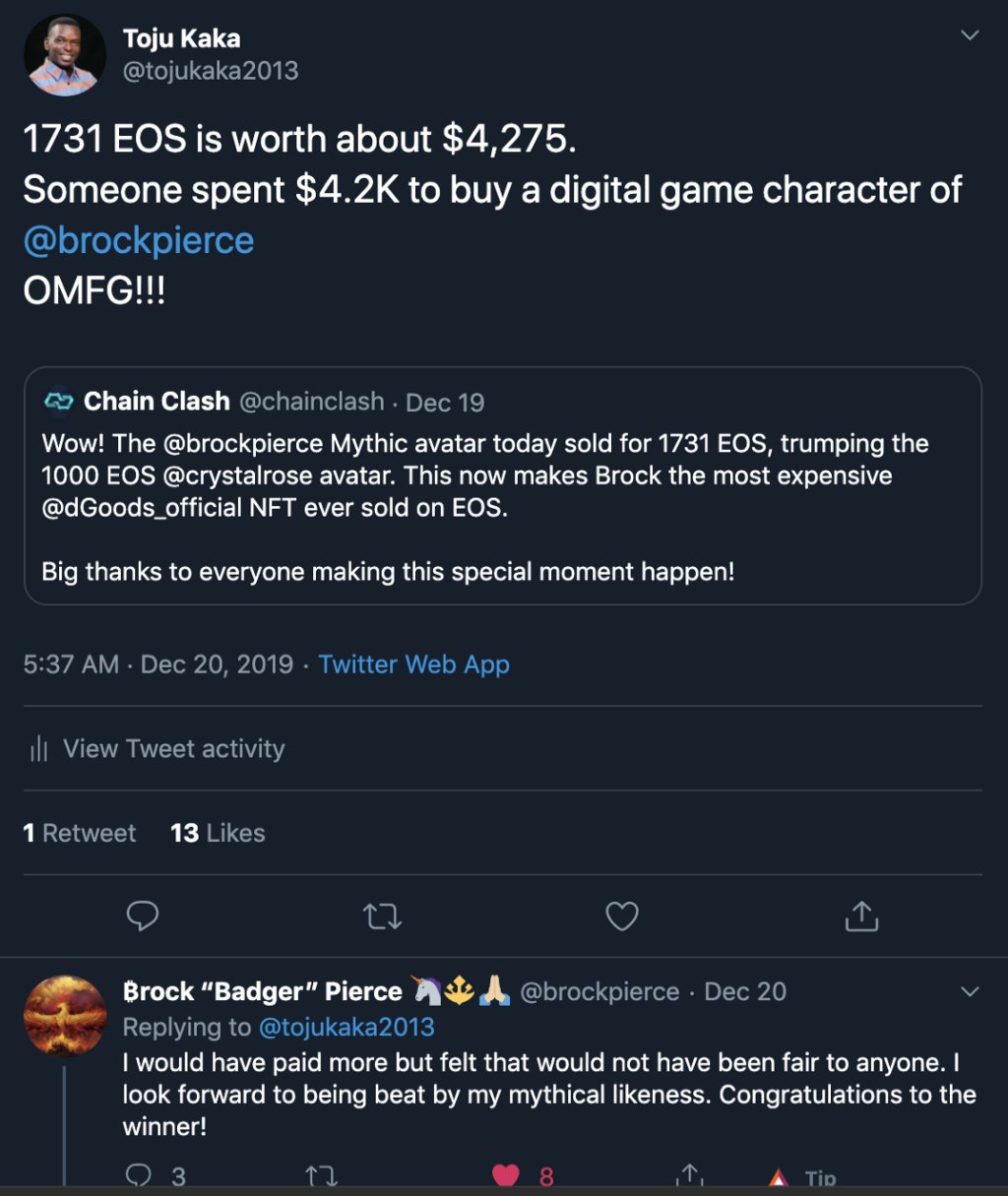Open Toju Kaka's profile picture

65,54
